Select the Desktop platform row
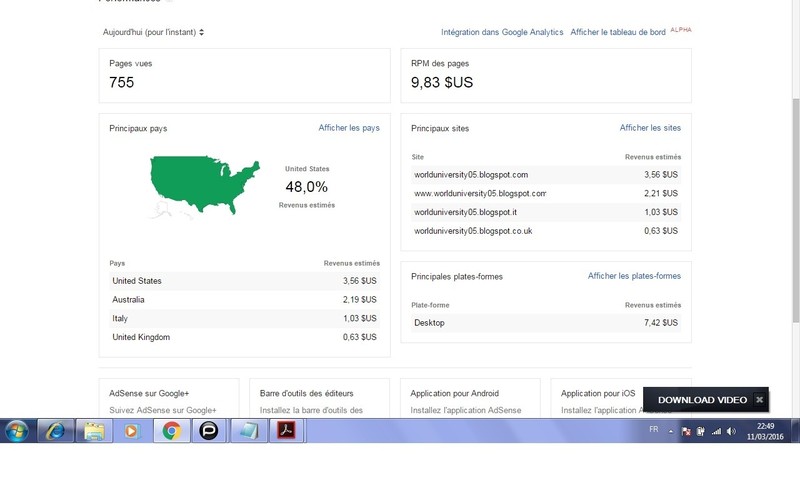Screen dimensions: 800x500 pos(546,323)
